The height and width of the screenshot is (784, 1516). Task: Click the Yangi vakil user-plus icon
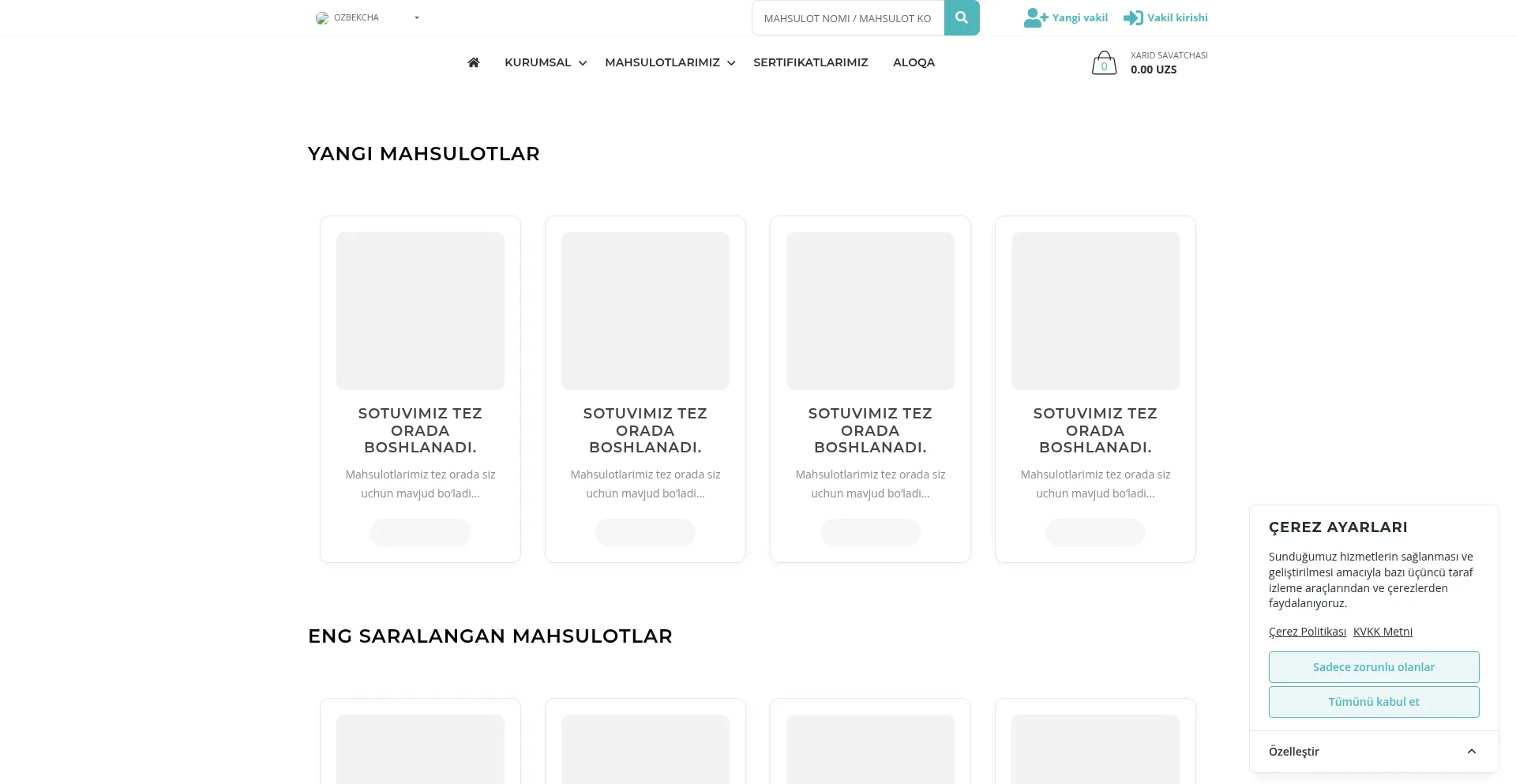[1035, 17]
